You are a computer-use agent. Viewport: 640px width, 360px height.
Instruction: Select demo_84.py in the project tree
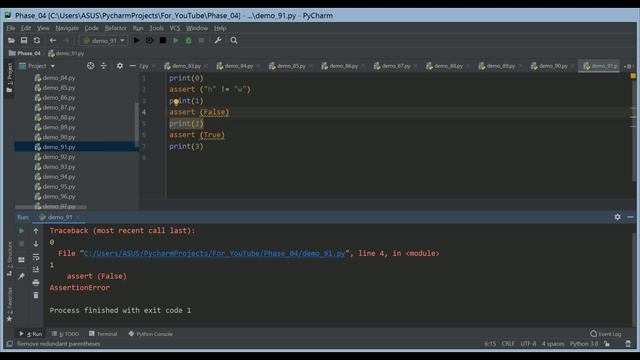tap(59, 78)
